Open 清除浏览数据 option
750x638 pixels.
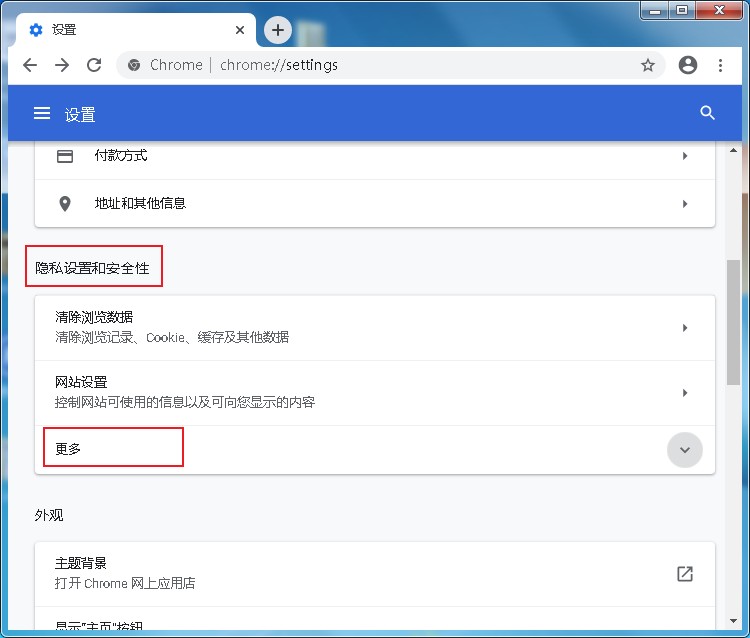(375, 328)
